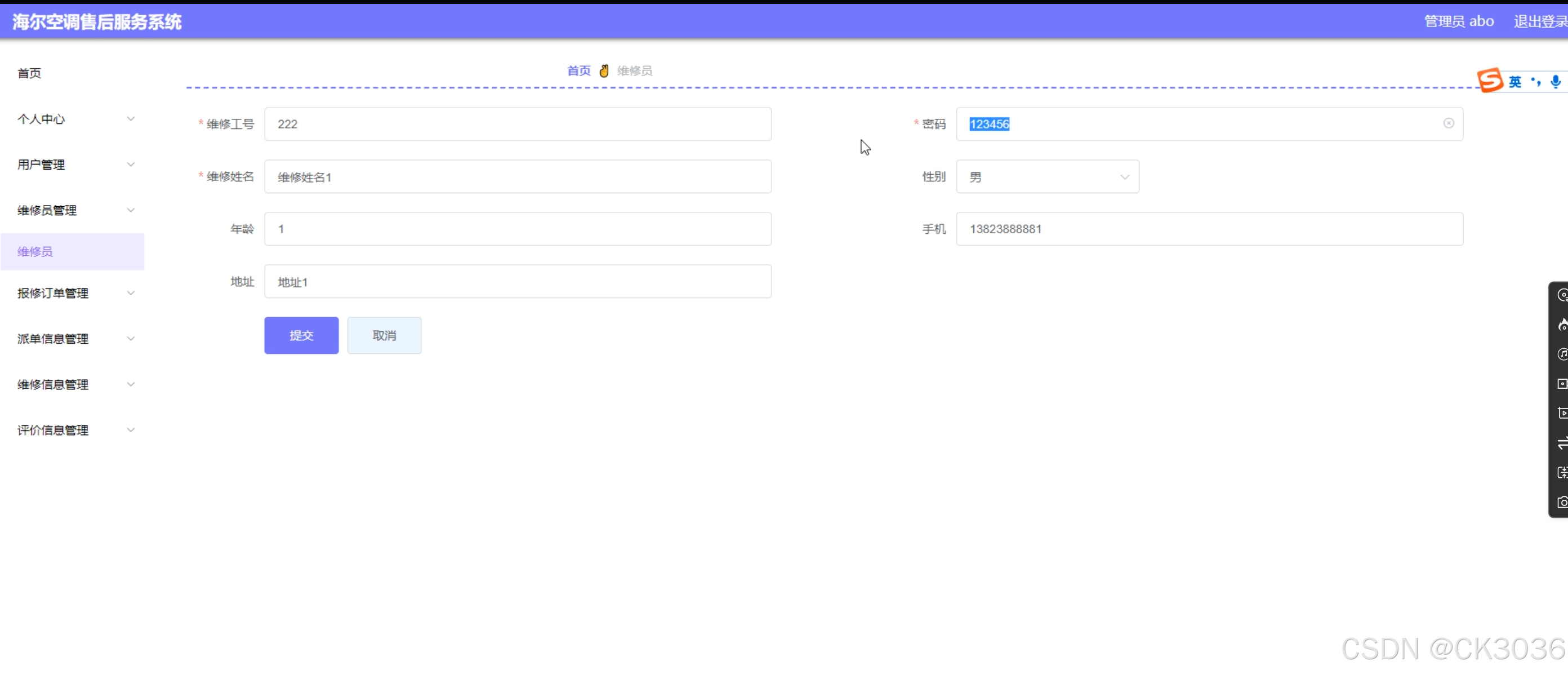The width and height of the screenshot is (1568, 675).
Task: Click the hand emoji icon in breadcrumb
Action: pos(604,70)
